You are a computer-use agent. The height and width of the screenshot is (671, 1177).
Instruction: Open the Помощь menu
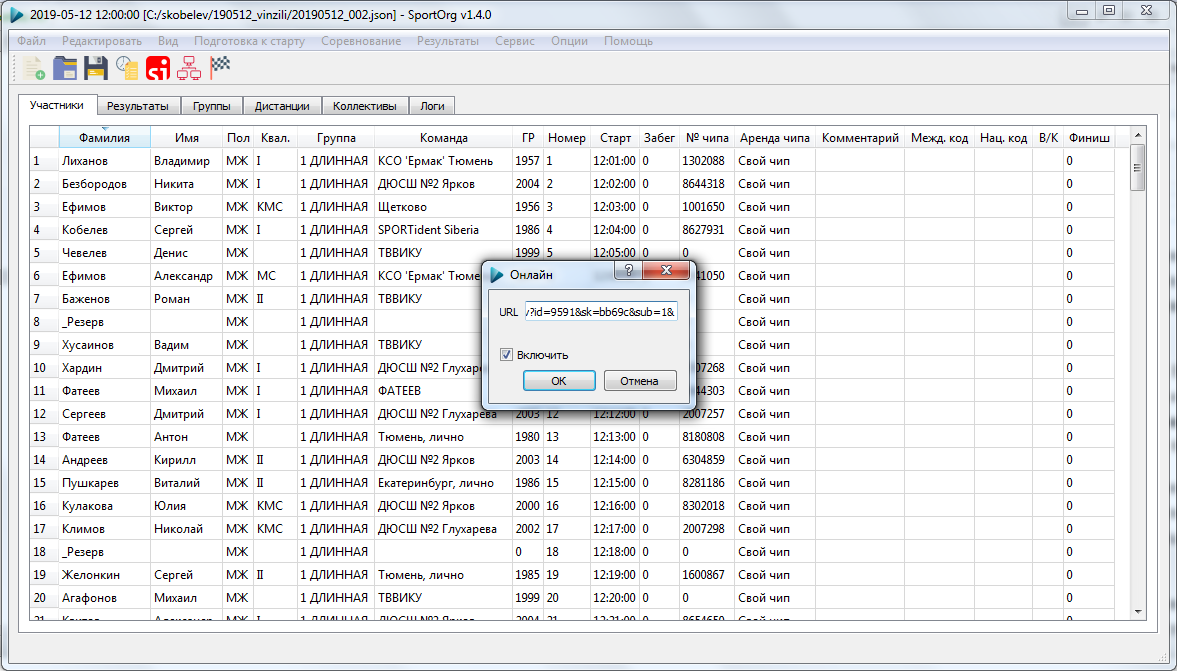click(x=628, y=41)
